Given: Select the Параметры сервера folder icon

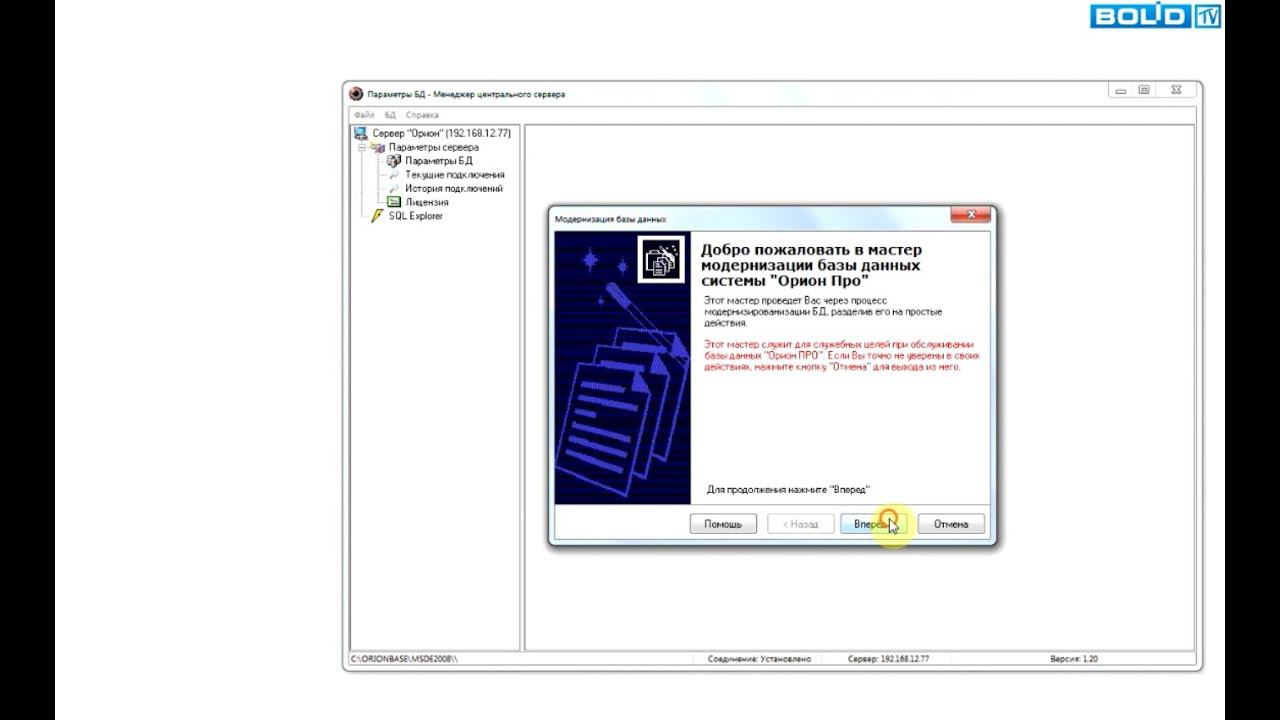Looking at the screenshot, I should point(378,147).
